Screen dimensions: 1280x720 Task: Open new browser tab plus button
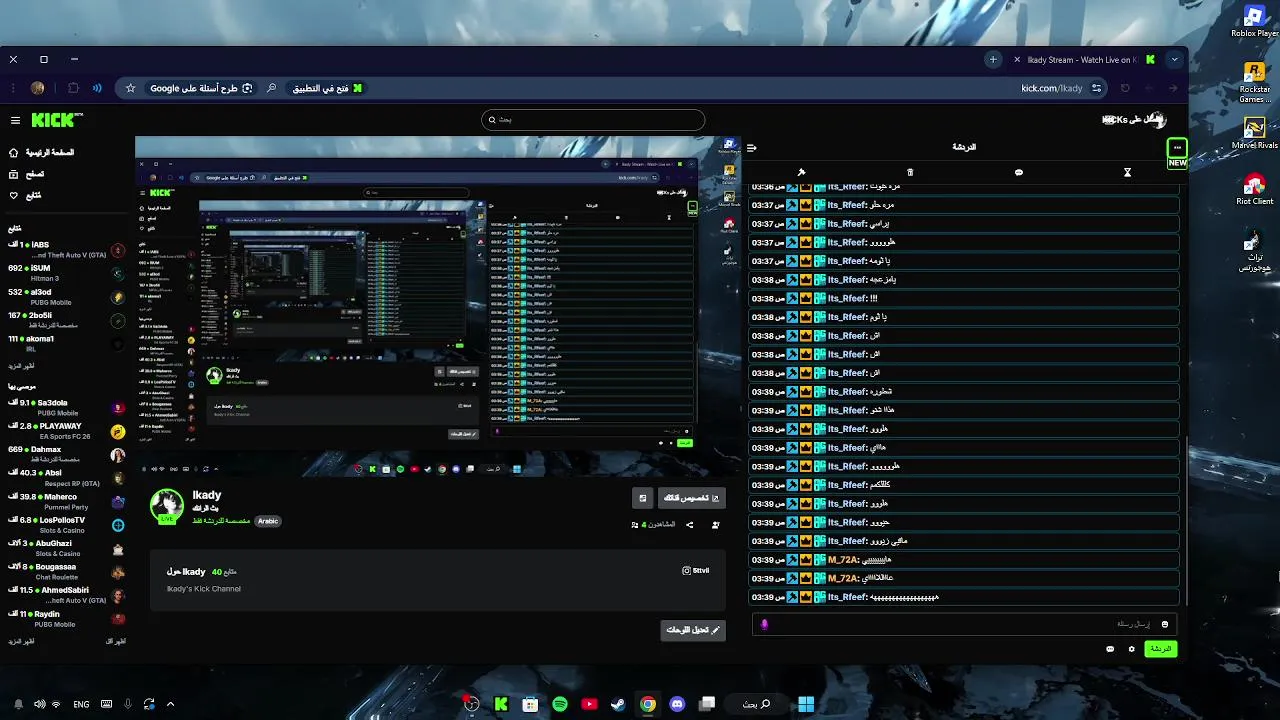993,60
